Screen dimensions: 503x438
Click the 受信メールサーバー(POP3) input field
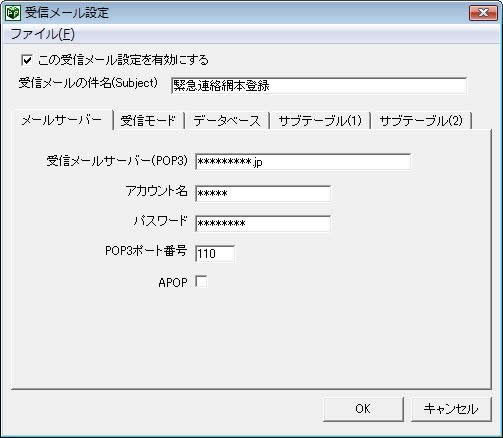coord(303,162)
